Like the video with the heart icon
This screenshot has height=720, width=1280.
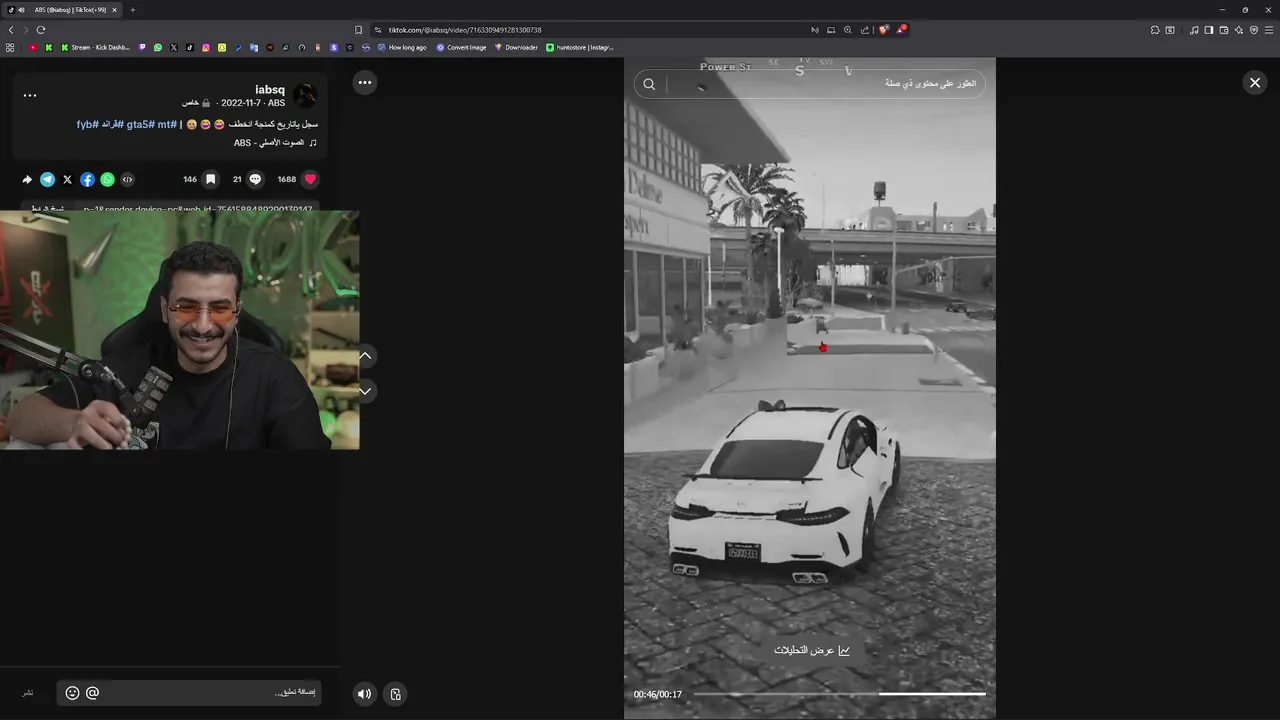[310, 179]
